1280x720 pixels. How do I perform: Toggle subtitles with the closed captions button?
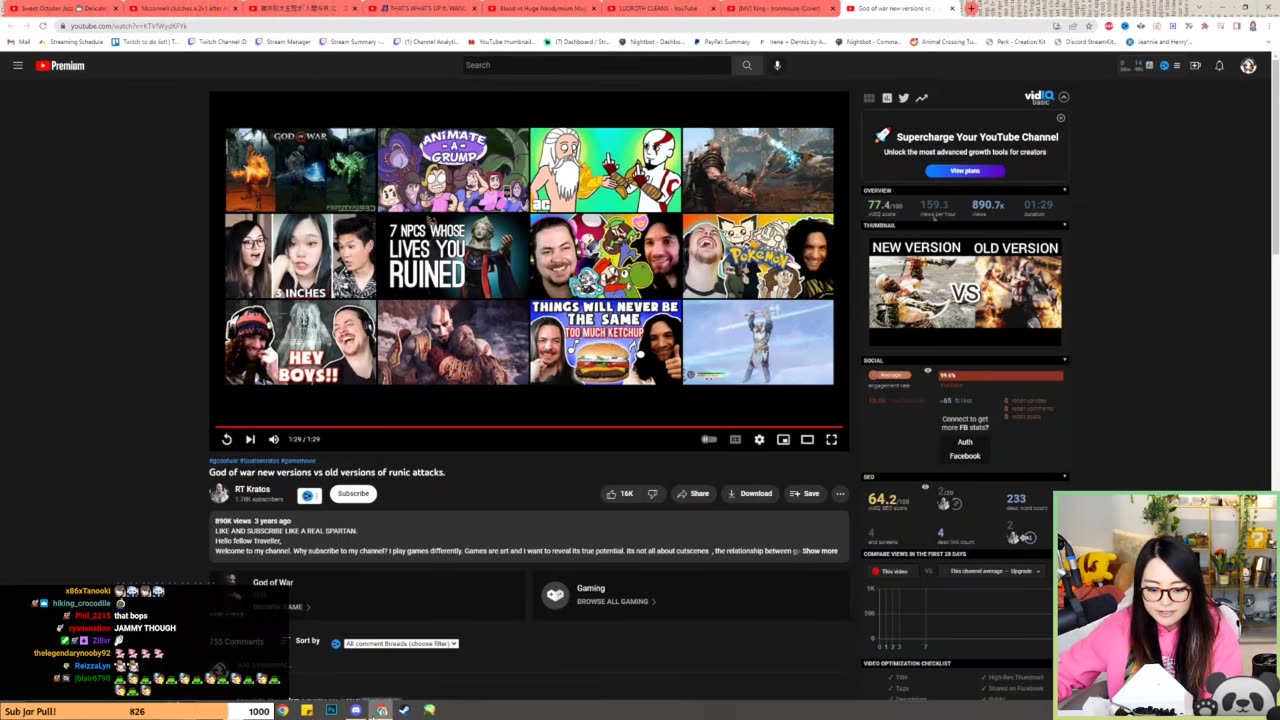[735, 439]
